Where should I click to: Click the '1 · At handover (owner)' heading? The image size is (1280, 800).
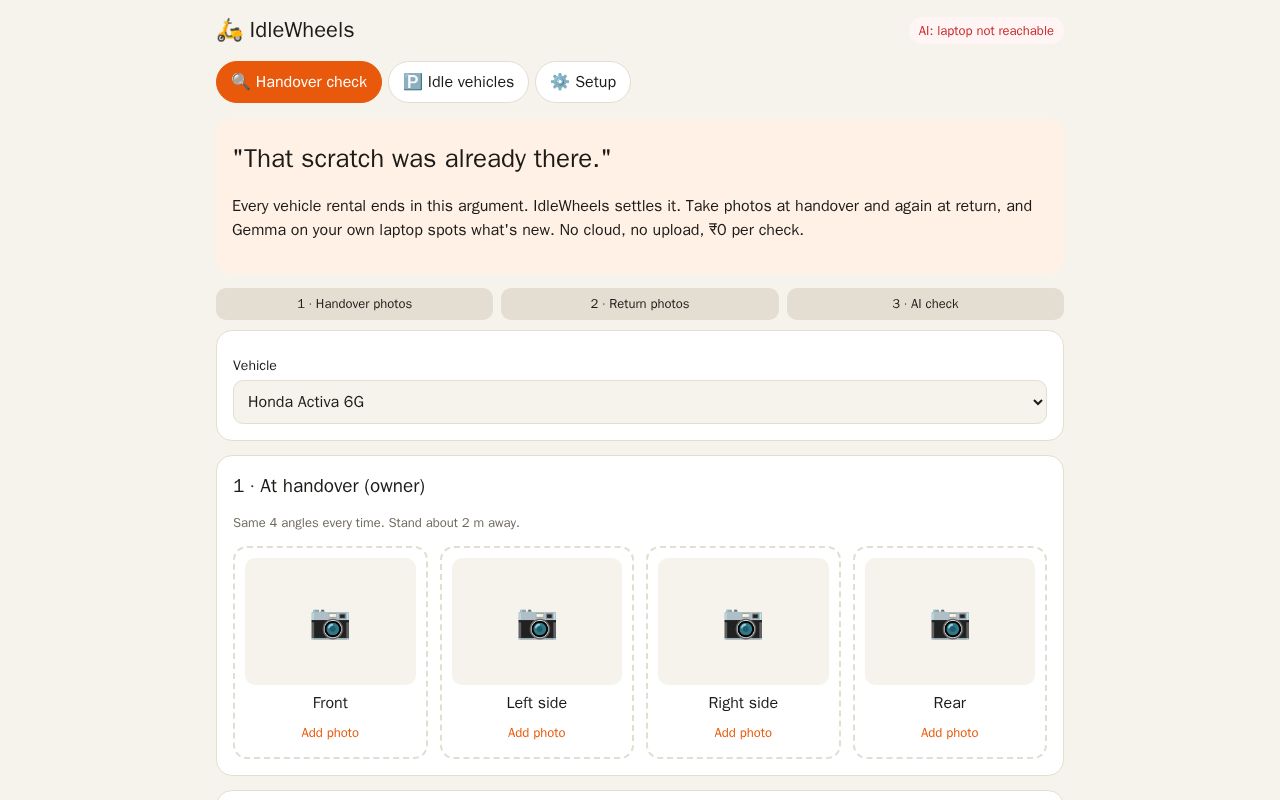pos(329,486)
